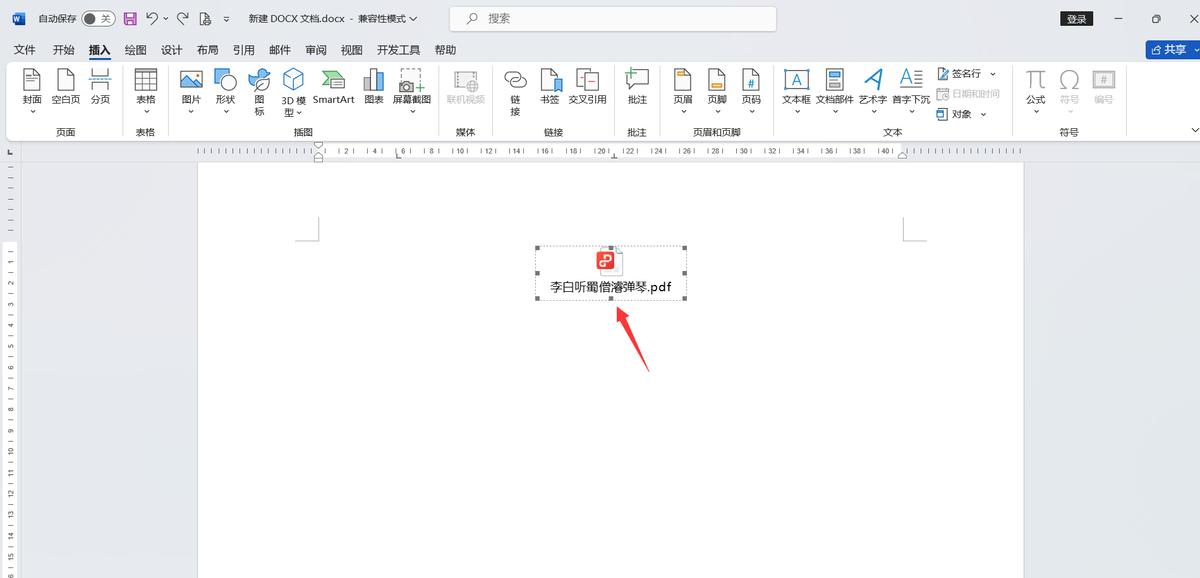Open the SmartArt dialog

333,88
